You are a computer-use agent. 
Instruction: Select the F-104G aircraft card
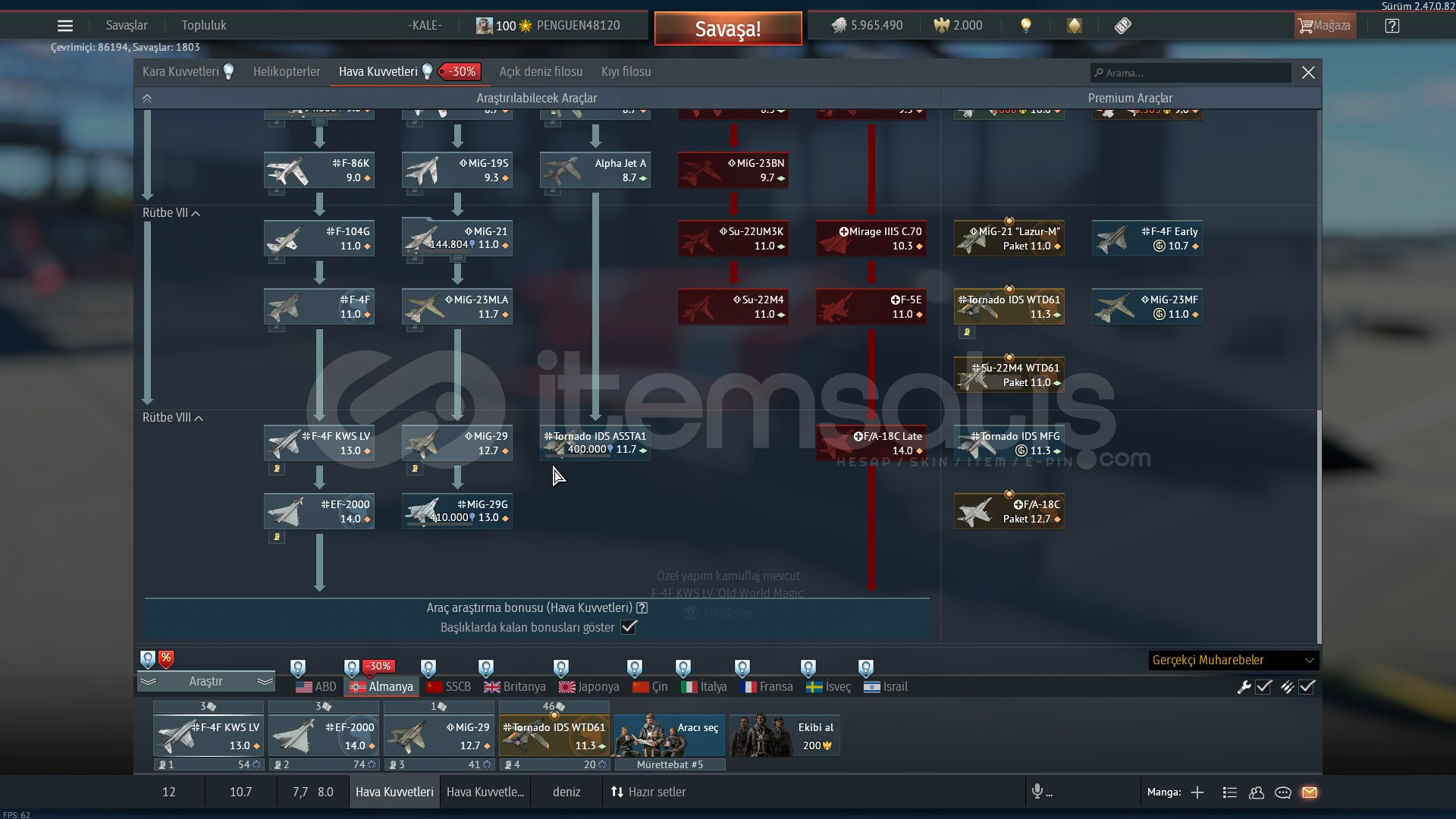point(319,238)
